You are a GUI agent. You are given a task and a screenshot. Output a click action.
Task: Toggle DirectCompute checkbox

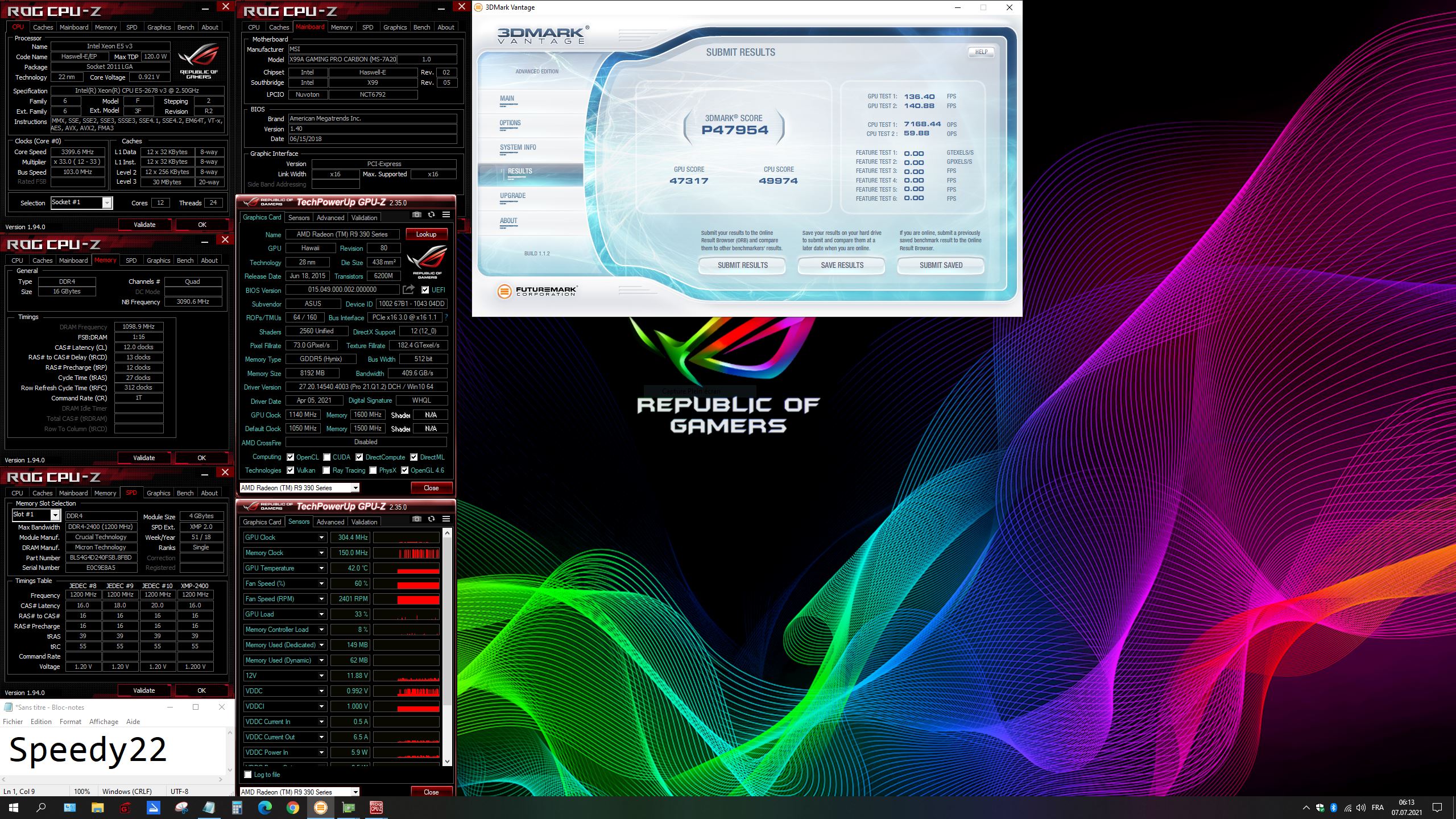[x=359, y=457]
